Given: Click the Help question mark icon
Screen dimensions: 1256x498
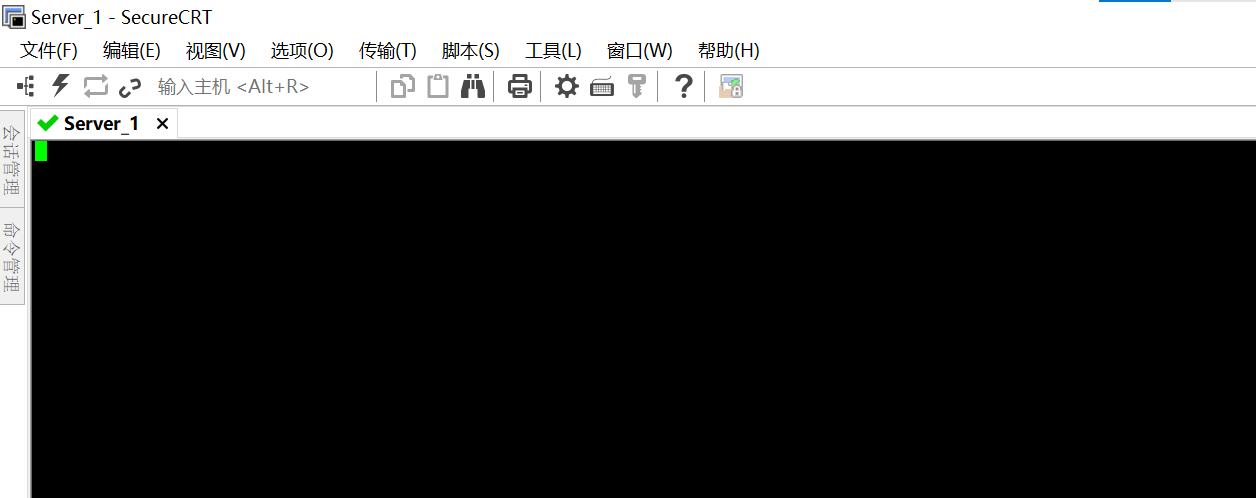Looking at the screenshot, I should pos(683,87).
